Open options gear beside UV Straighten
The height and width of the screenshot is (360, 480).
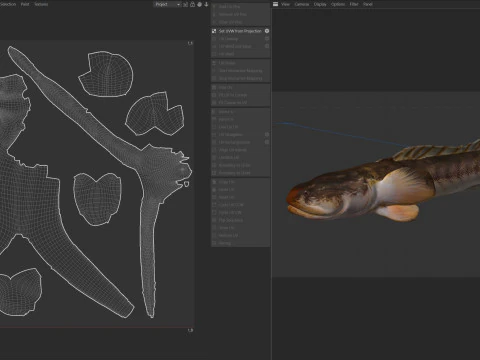[x=267, y=135]
